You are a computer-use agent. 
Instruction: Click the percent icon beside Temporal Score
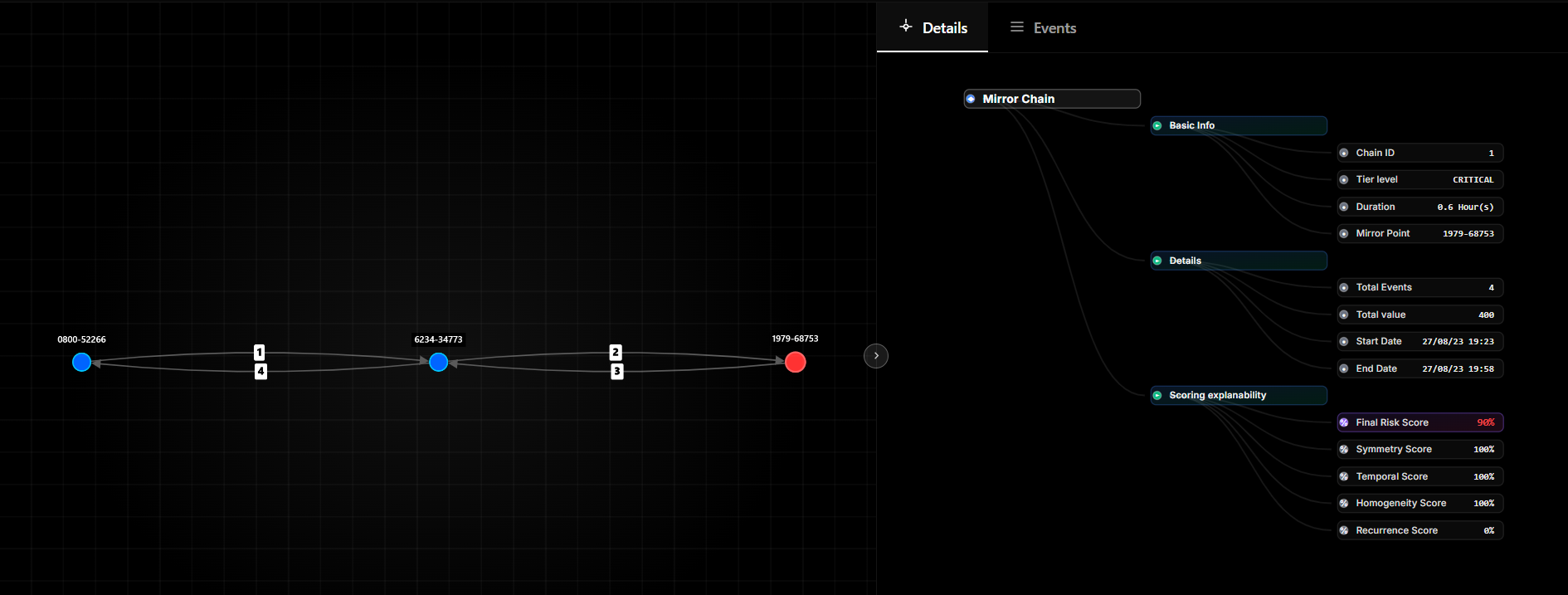[x=1344, y=476]
